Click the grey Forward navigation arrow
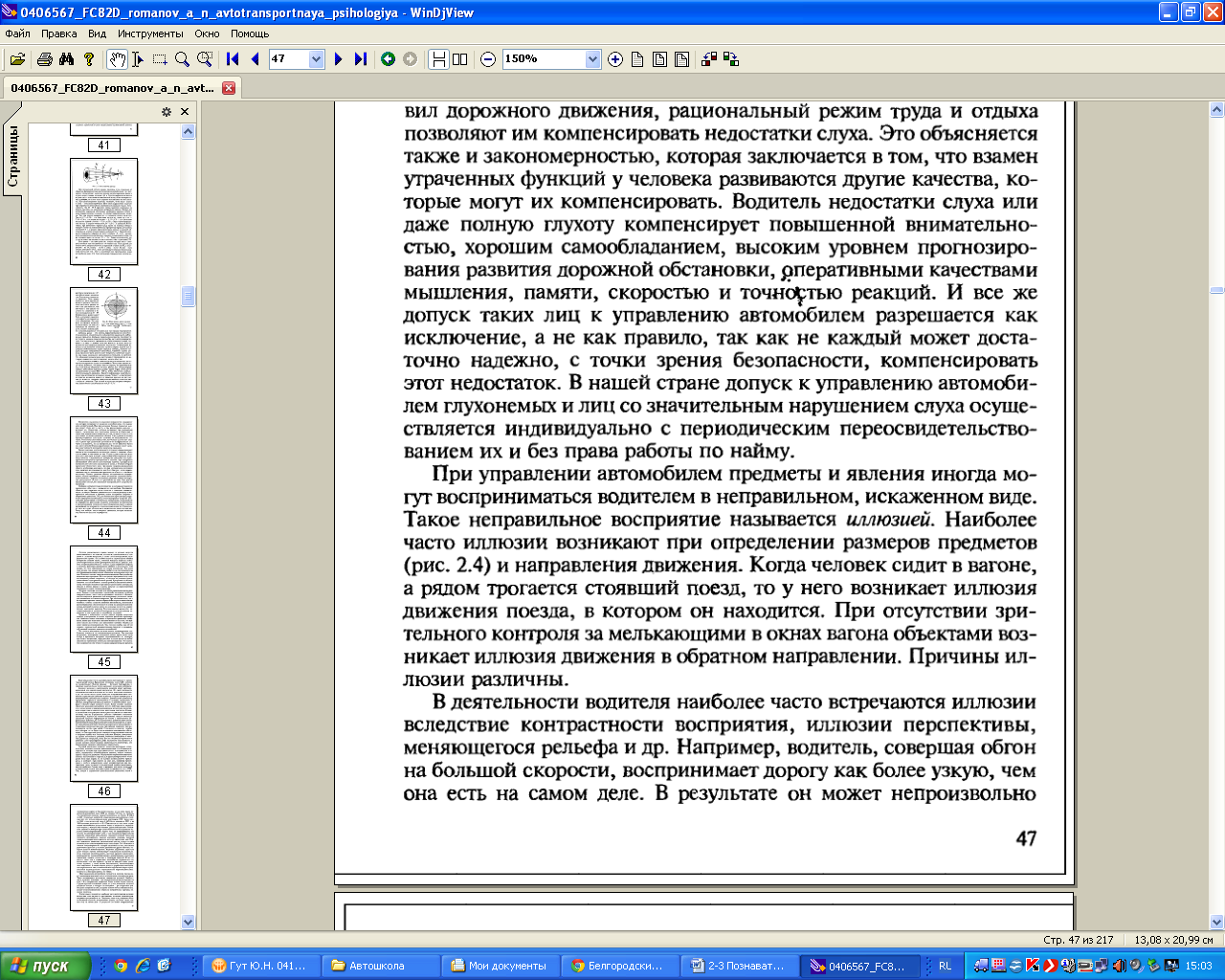Viewport: 1225px width, 980px height. tap(411, 59)
